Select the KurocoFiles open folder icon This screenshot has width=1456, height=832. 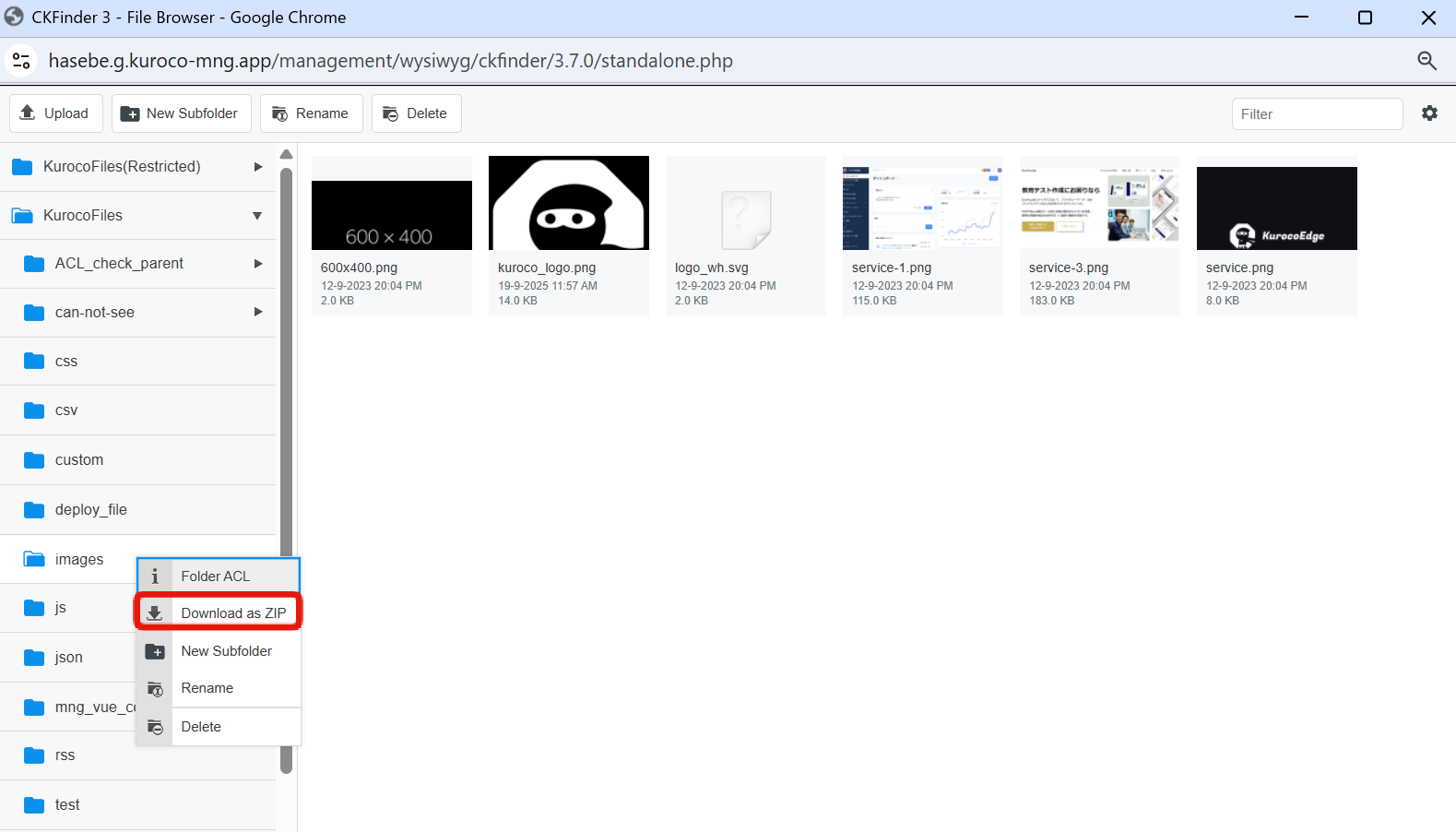[22, 216]
